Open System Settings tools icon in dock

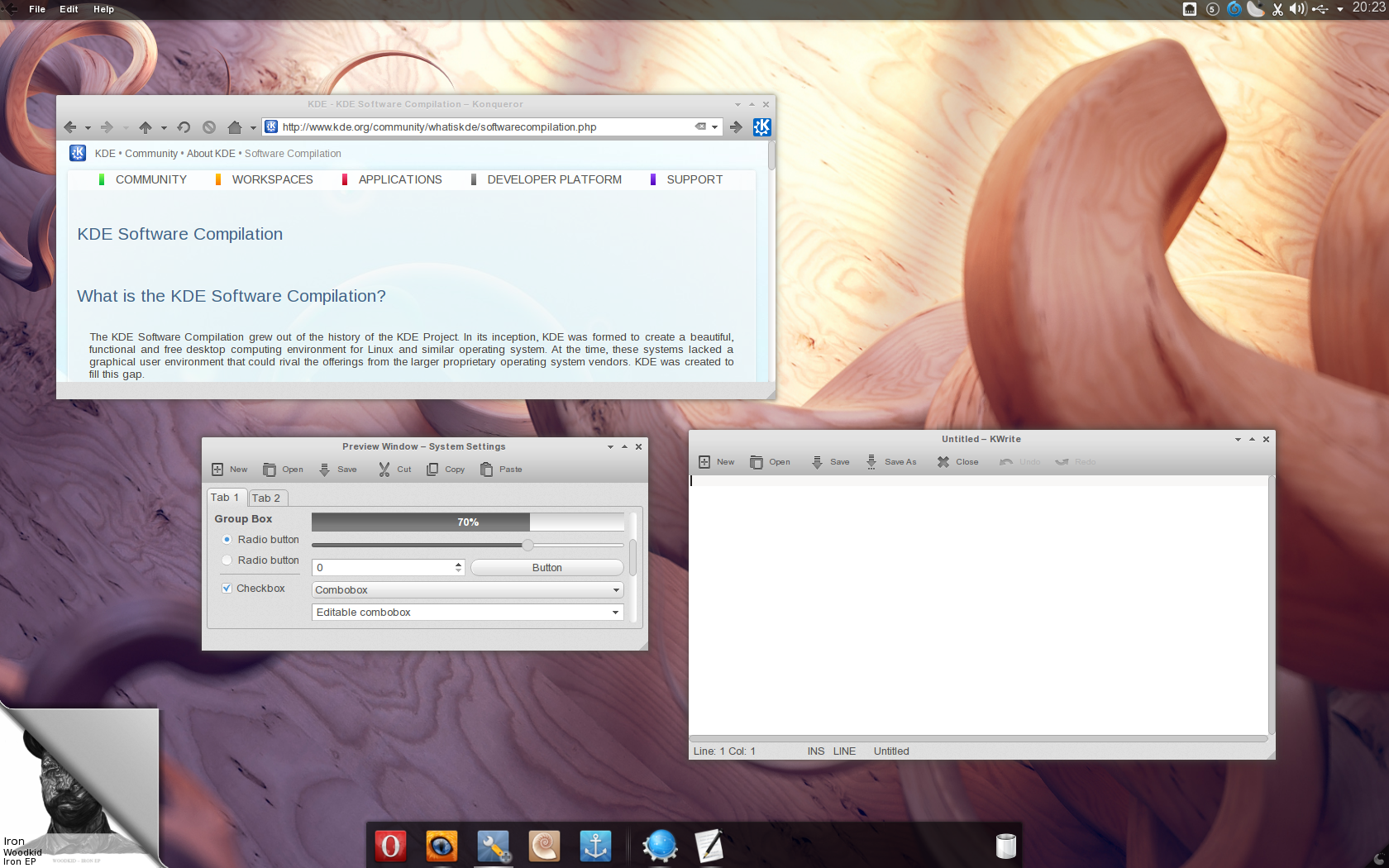(494, 847)
